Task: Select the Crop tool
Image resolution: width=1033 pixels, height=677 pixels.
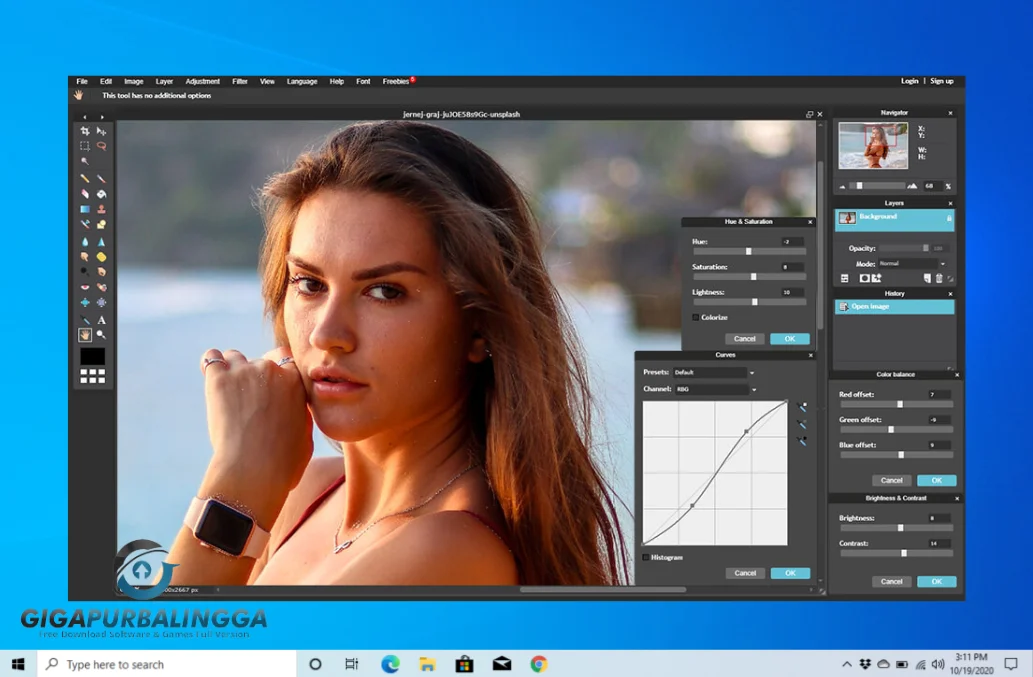Action: coord(85,132)
